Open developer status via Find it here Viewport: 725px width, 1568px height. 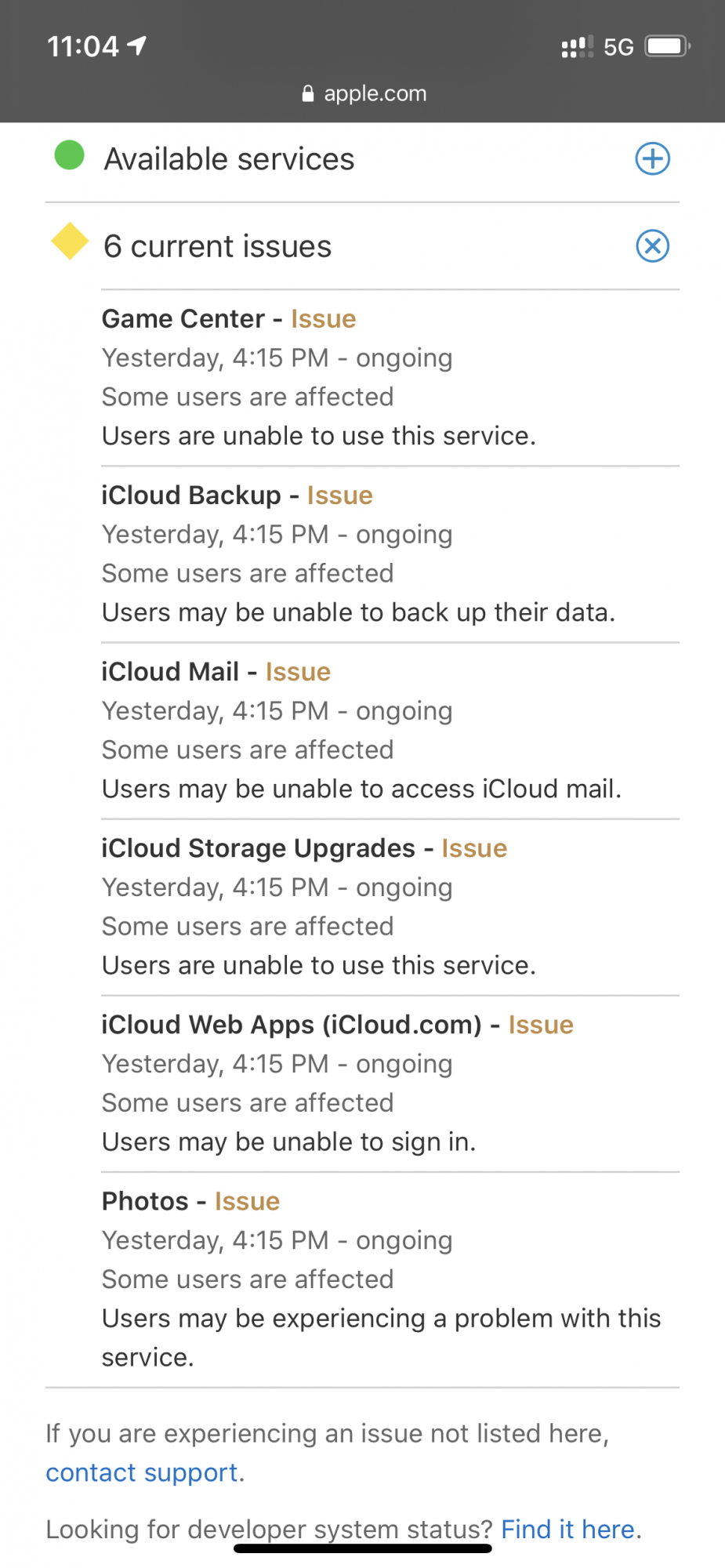567,1529
